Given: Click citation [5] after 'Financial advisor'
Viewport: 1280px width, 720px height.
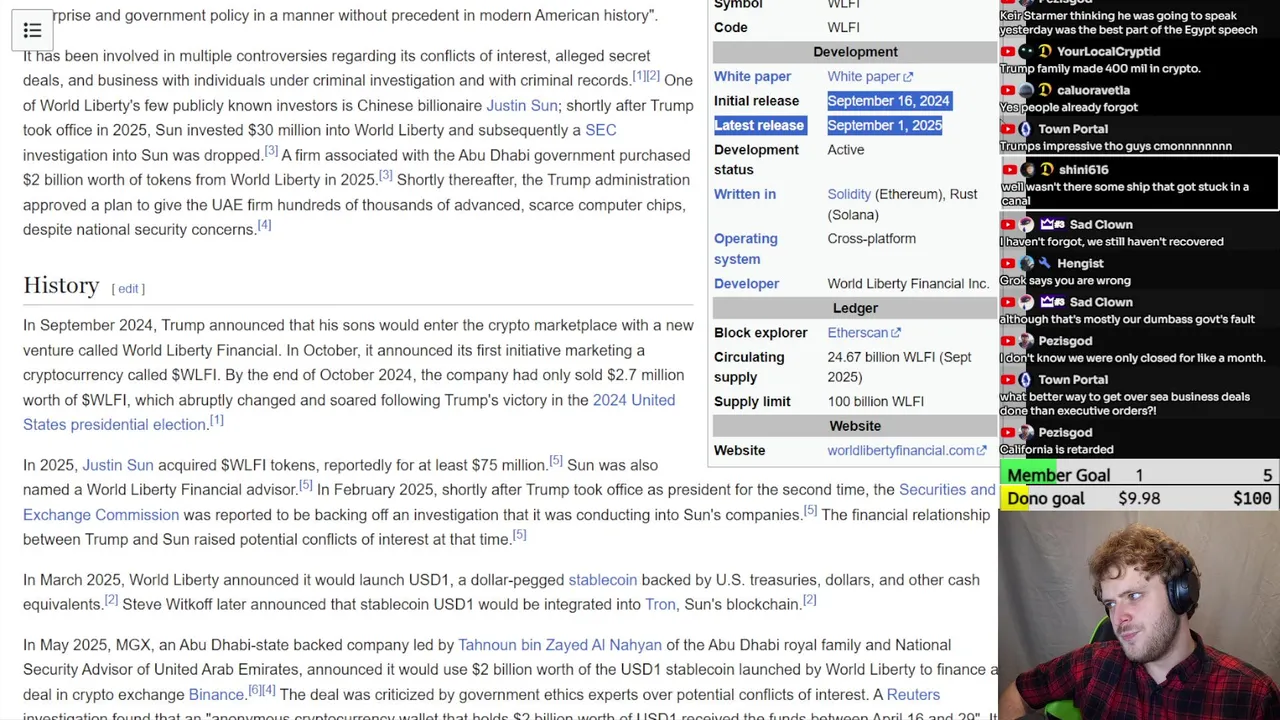Looking at the screenshot, I should pos(305,485).
